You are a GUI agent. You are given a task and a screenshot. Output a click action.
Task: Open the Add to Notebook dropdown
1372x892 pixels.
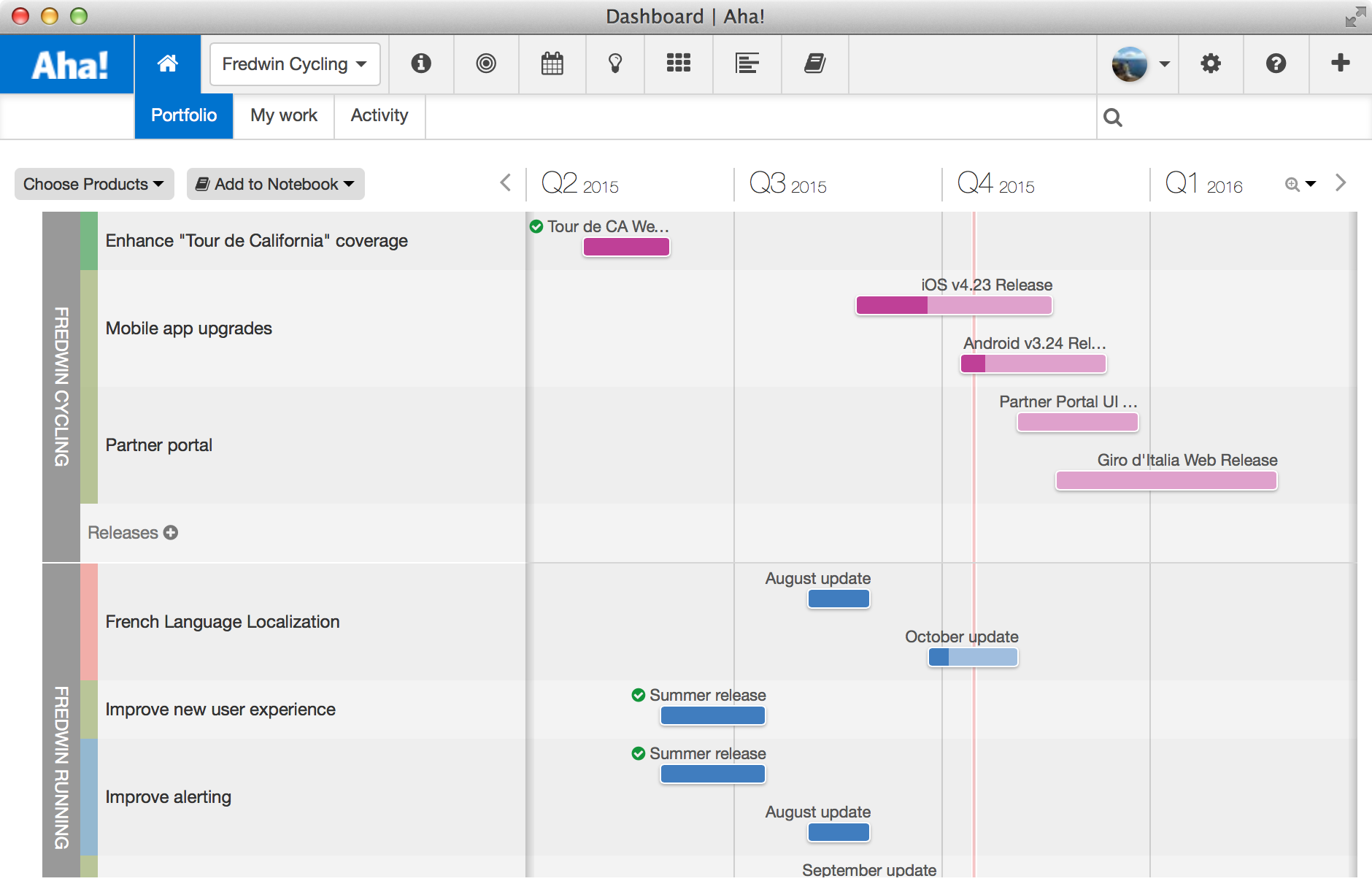(x=276, y=184)
